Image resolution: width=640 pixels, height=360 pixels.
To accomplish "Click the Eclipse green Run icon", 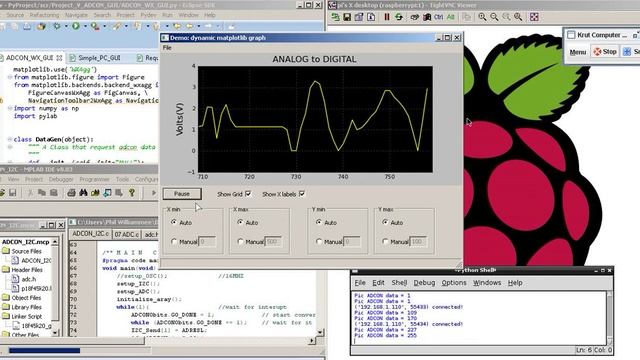I will pos(76,26).
